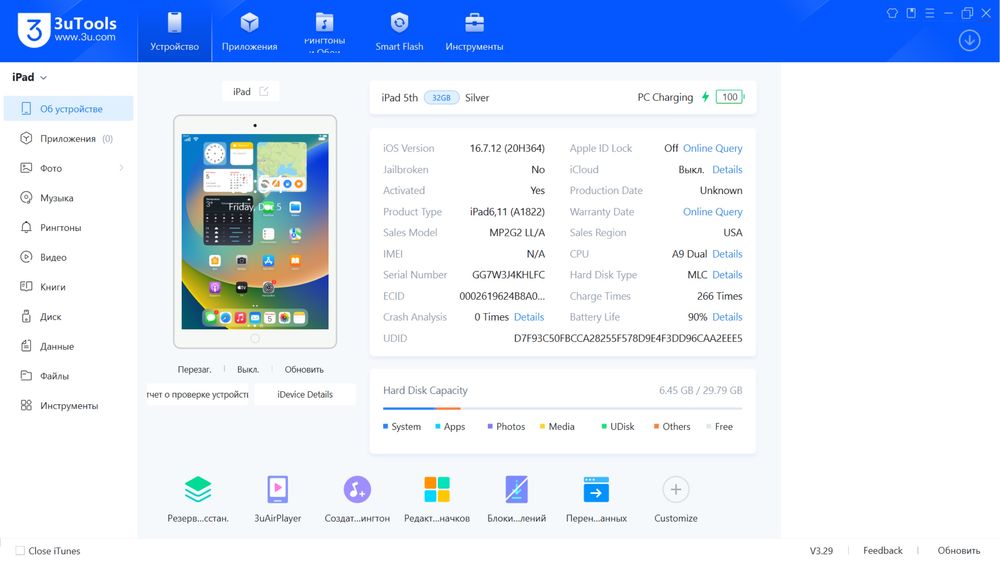Open the Инструменты tab in top bar
1000x562 pixels.
pos(474,31)
